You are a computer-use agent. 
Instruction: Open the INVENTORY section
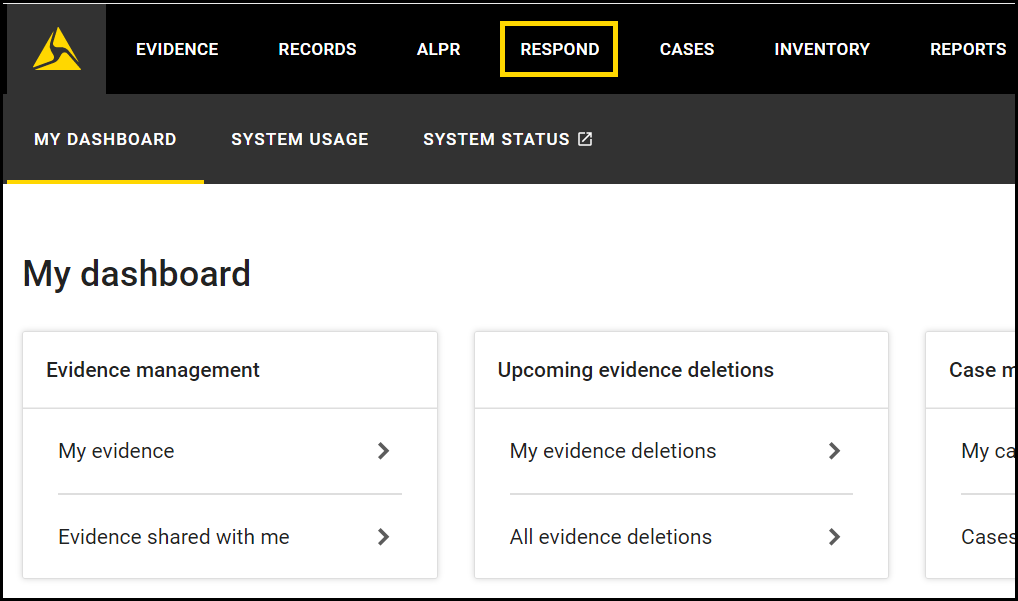tap(822, 48)
